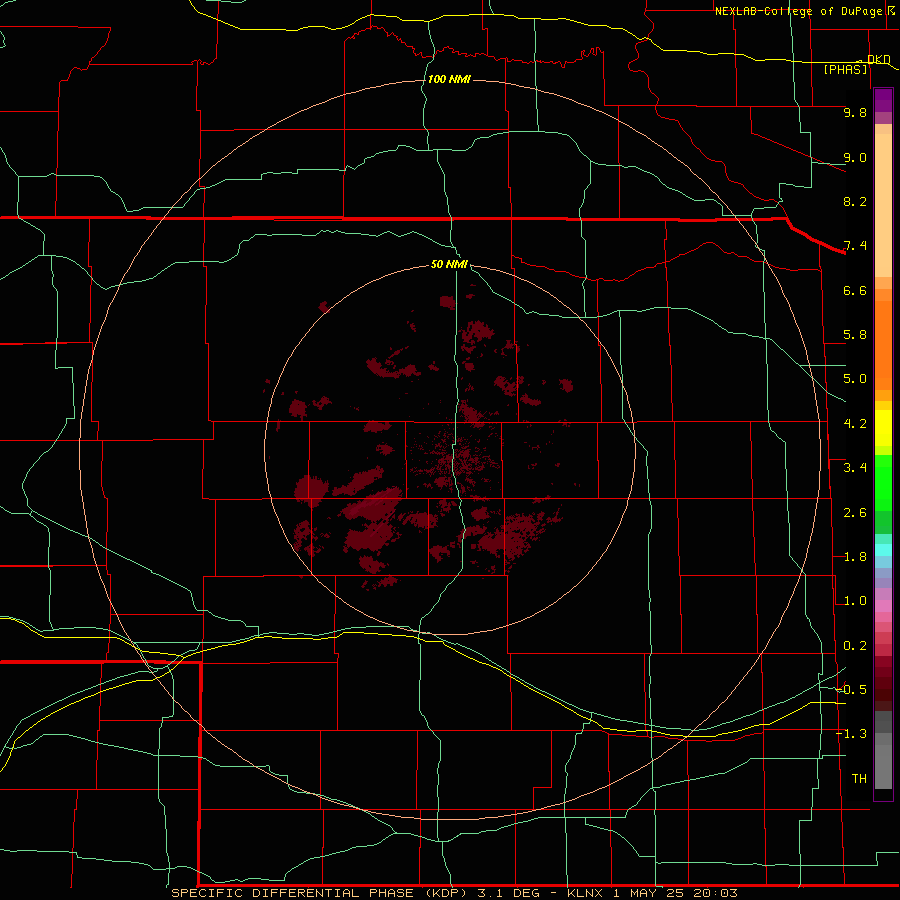The image size is (900, 900).
Task: Click the 9.0 scale value
Action: click(x=855, y=157)
